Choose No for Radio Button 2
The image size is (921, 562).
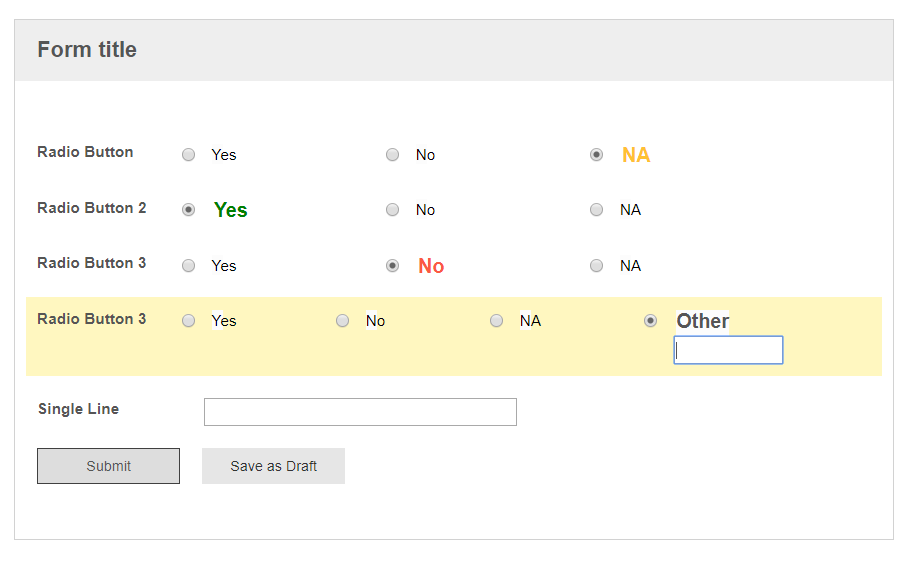pos(393,210)
